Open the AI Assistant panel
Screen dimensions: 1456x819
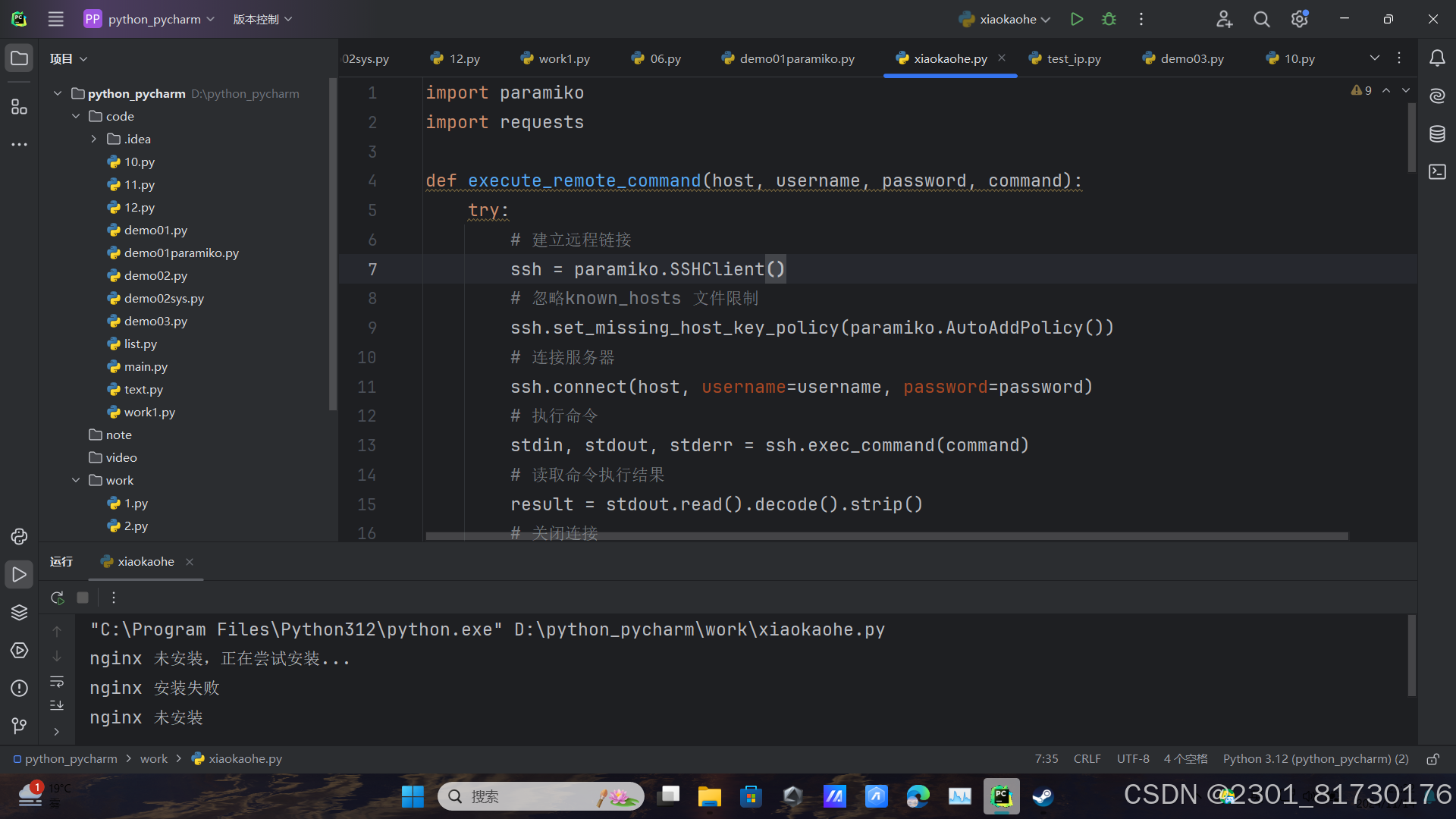(1437, 96)
